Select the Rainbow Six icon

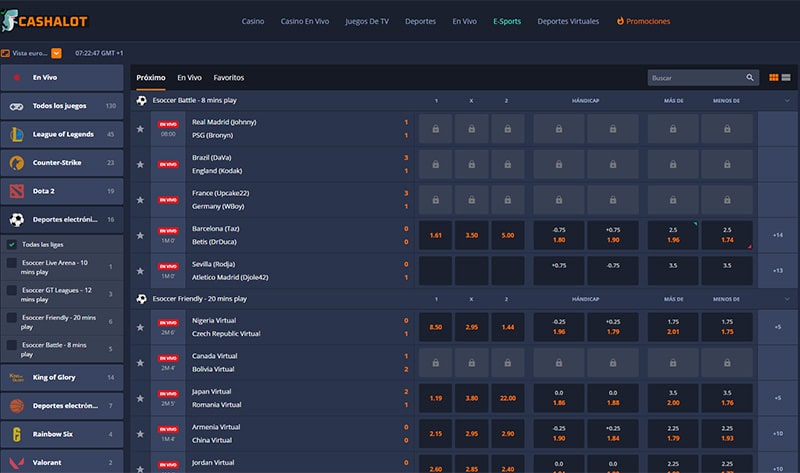coord(16,434)
